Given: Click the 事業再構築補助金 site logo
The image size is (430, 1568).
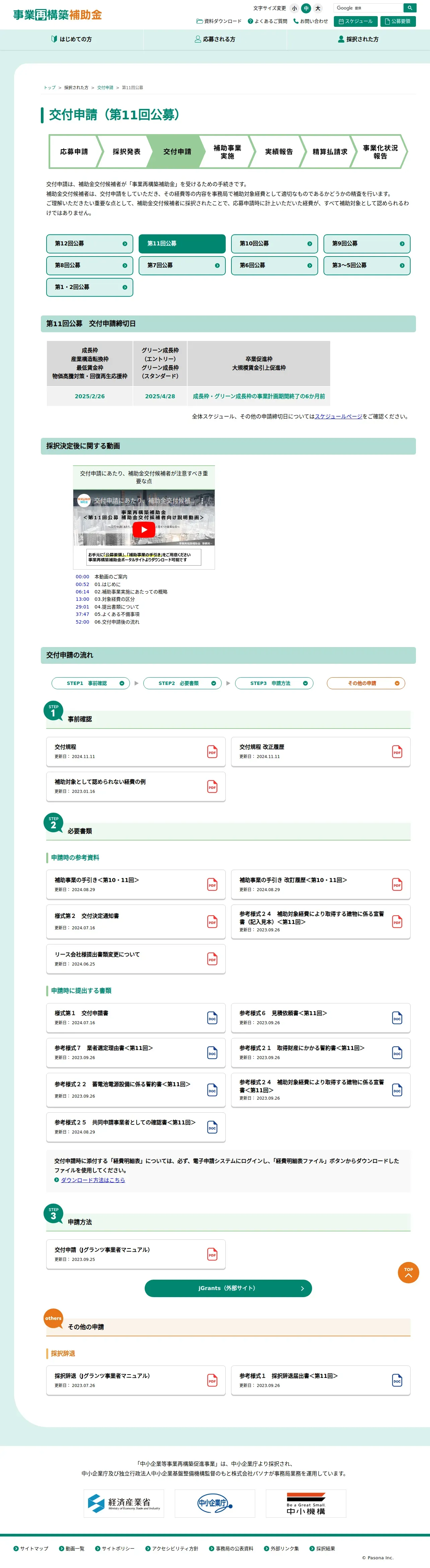Looking at the screenshot, I should click(58, 15).
